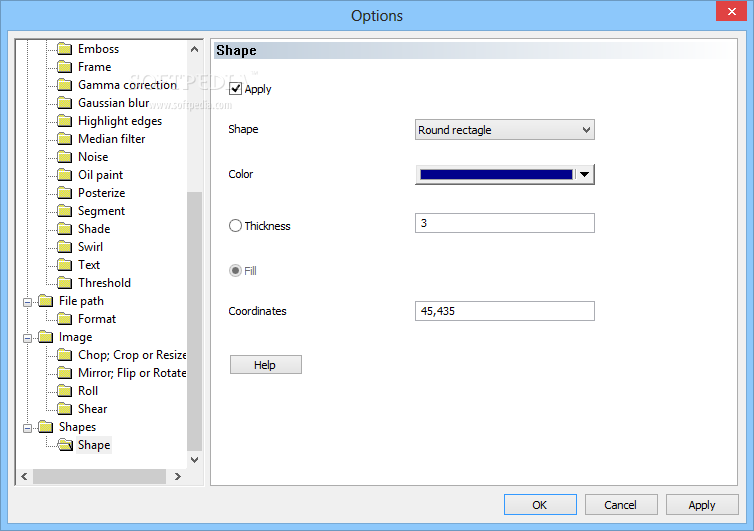
Task: Click the Oil paint folder icon
Action: coord(65,175)
